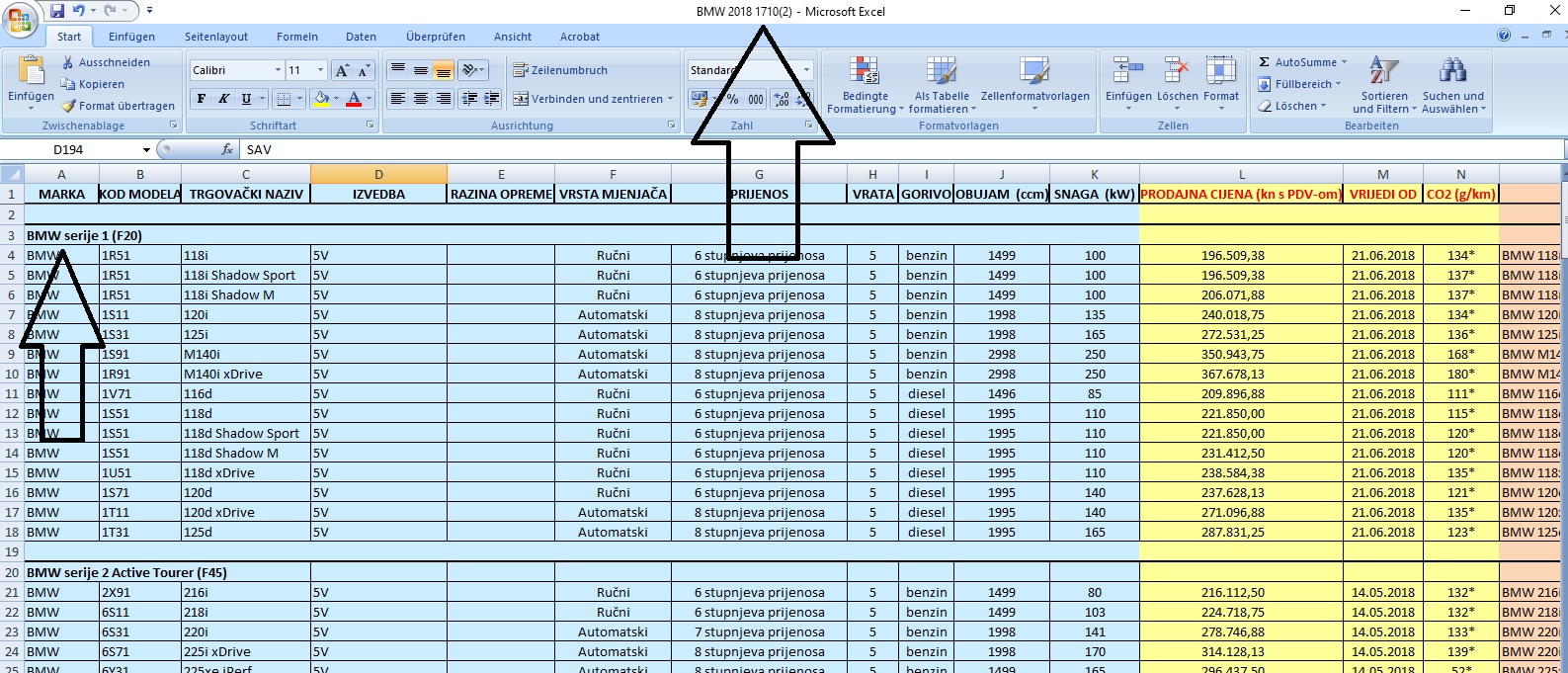
Task: Open Als Tabelle formatieren gallery
Action: coord(943,85)
